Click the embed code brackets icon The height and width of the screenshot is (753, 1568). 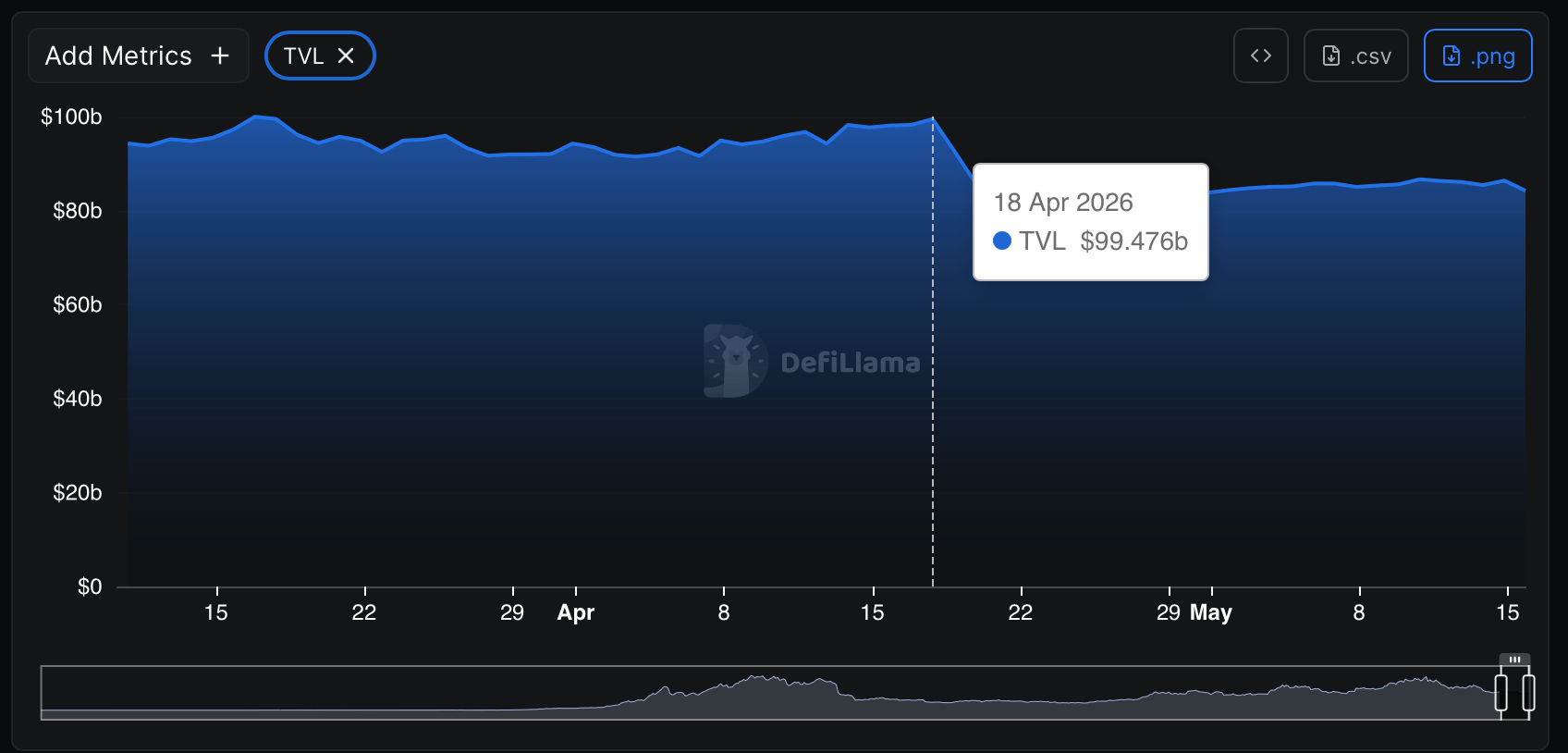pos(1260,56)
